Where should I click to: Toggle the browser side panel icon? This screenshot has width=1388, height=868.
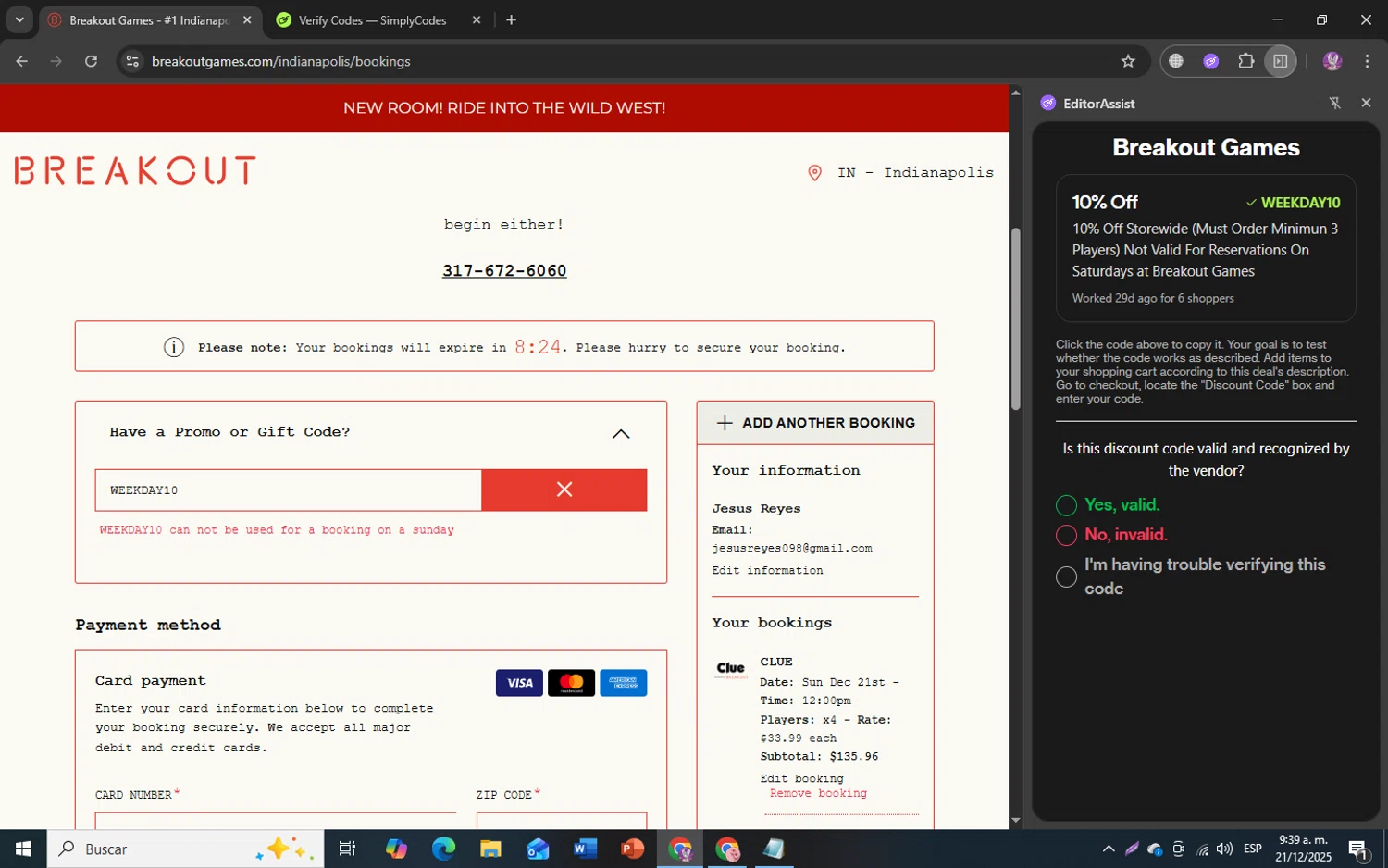[x=1281, y=61]
